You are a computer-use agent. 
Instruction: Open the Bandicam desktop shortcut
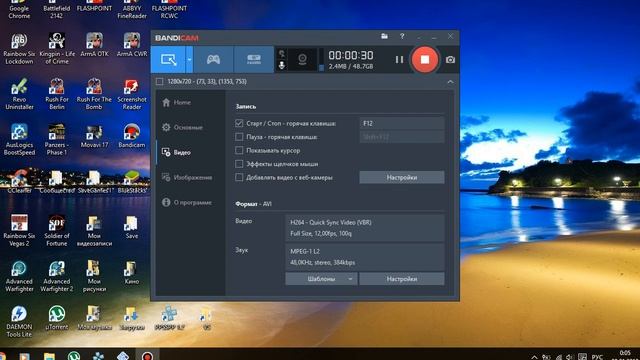point(131,137)
